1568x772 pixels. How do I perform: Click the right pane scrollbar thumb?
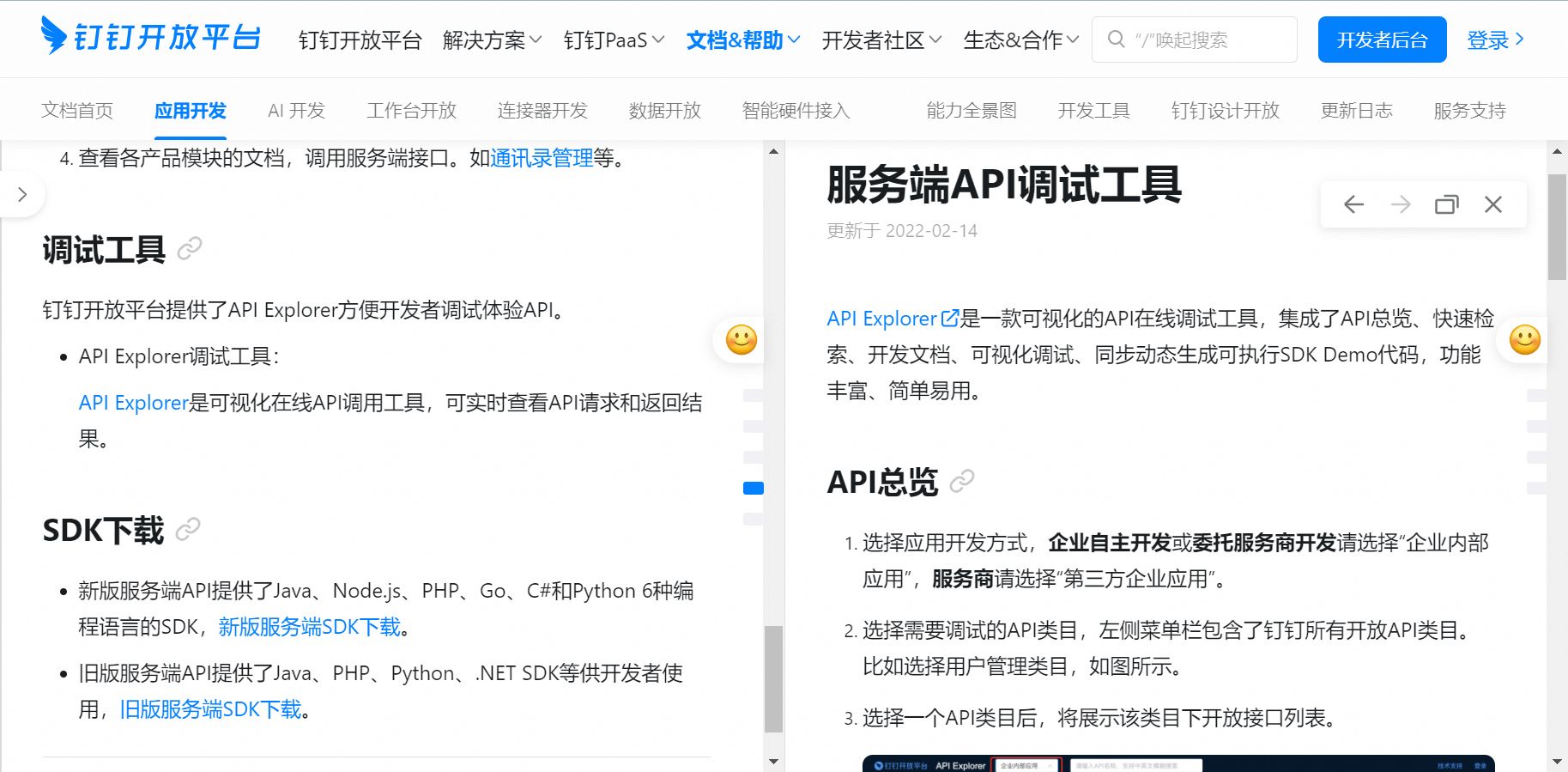click(x=1557, y=227)
